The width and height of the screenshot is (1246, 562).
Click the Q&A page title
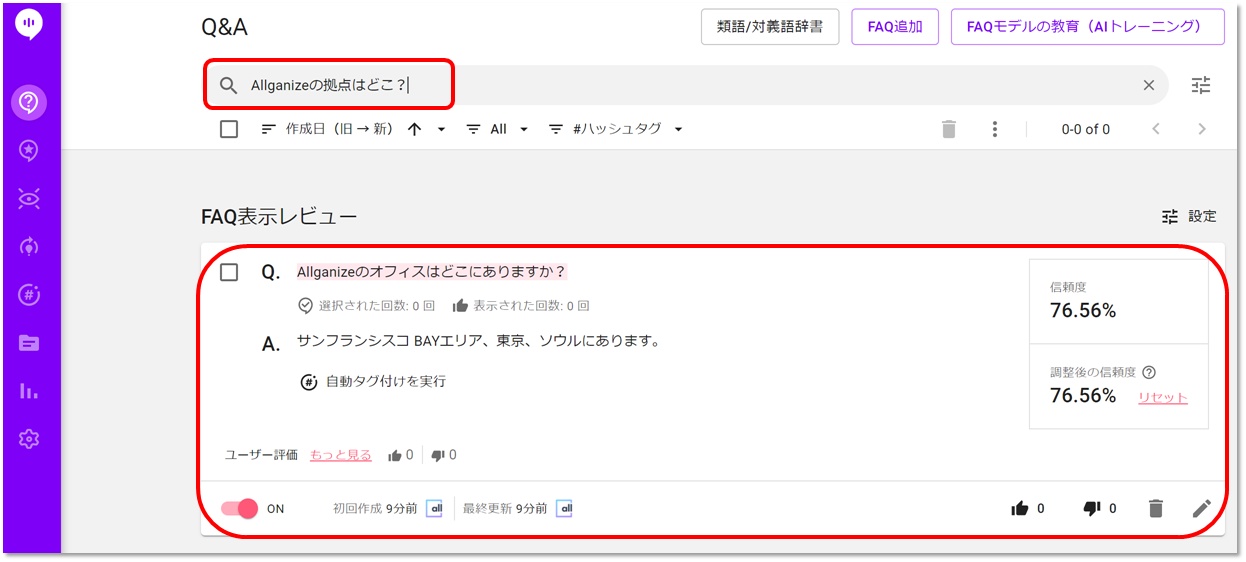(x=224, y=27)
